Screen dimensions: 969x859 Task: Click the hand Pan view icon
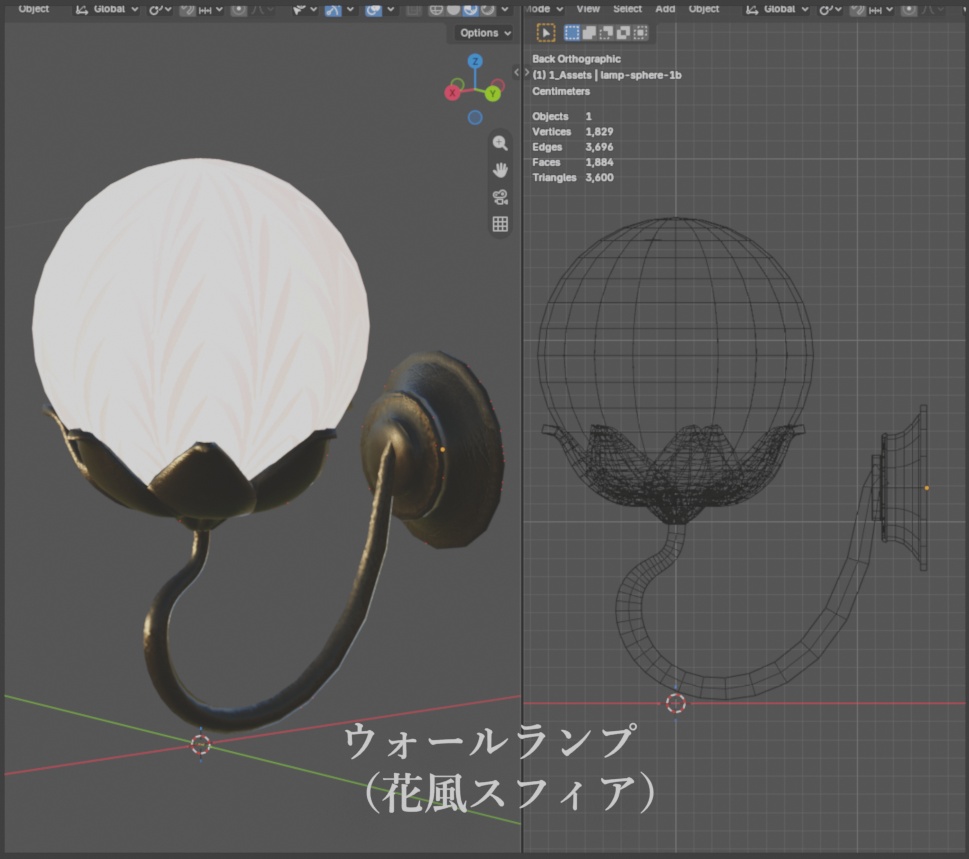500,170
